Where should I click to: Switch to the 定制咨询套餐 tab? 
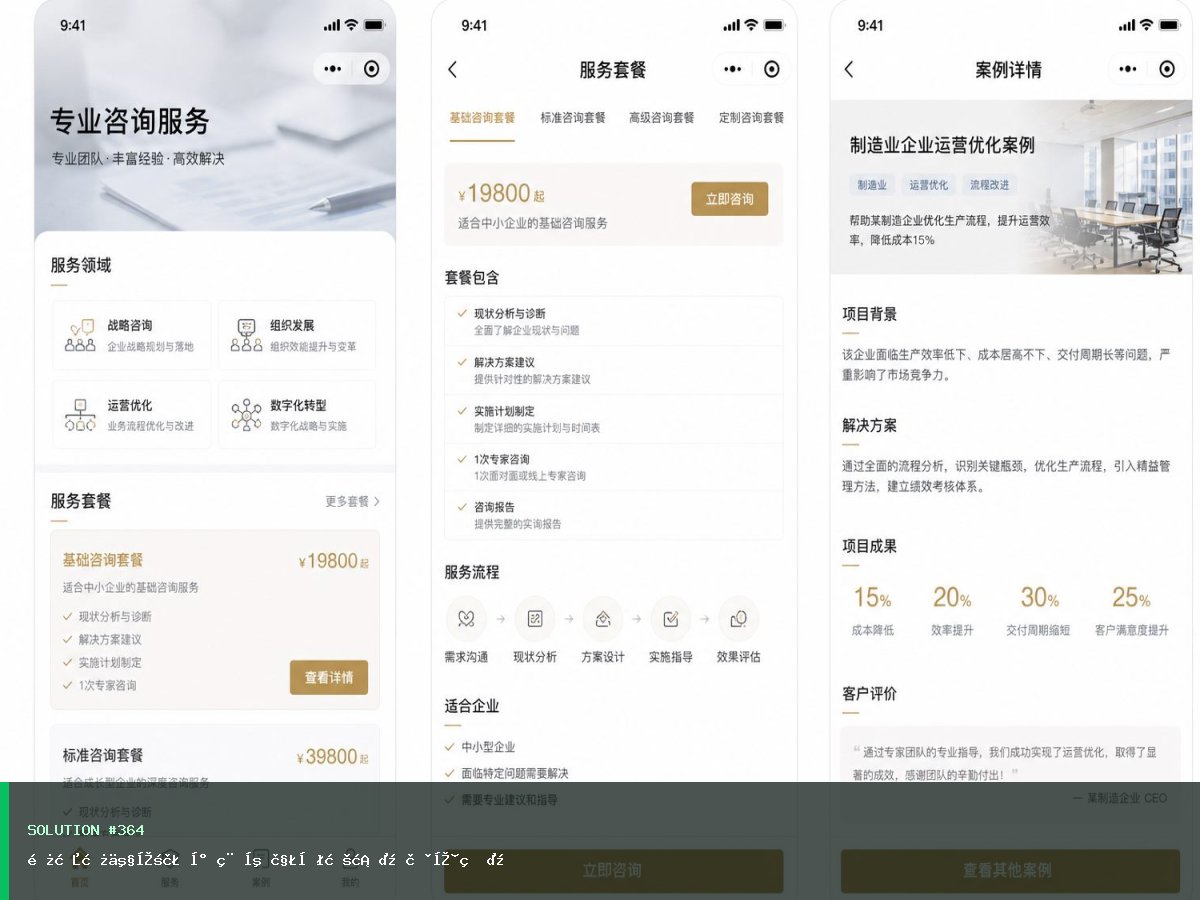click(x=751, y=117)
